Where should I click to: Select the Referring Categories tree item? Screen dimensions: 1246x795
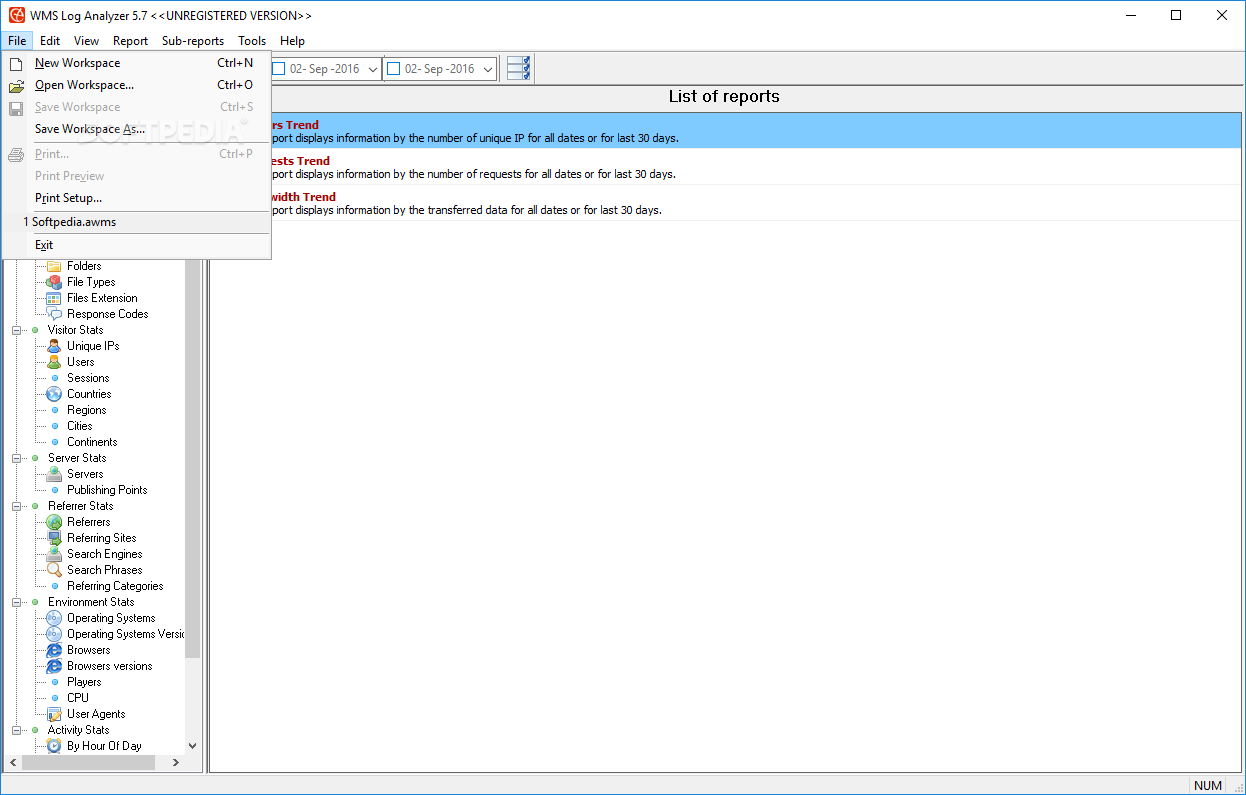point(115,586)
